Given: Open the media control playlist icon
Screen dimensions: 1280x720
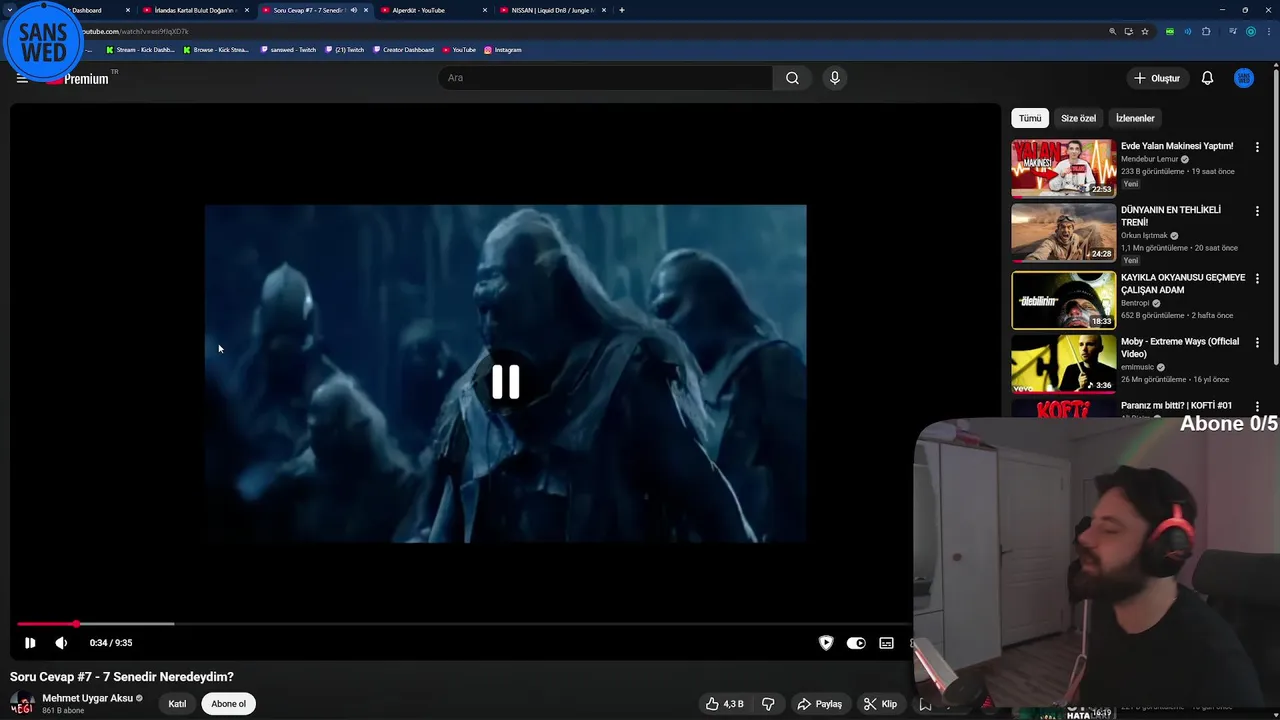Looking at the screenshot, I should pyautogui.click(x=1232, y=32).
